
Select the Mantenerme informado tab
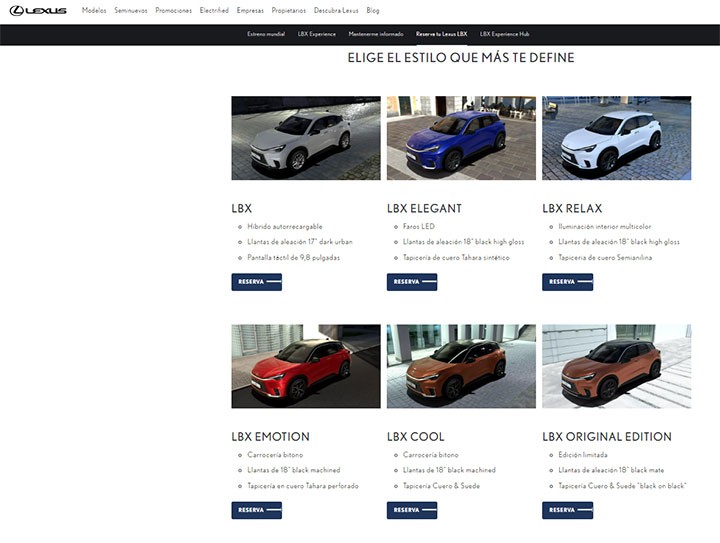[x=376, y=34]
